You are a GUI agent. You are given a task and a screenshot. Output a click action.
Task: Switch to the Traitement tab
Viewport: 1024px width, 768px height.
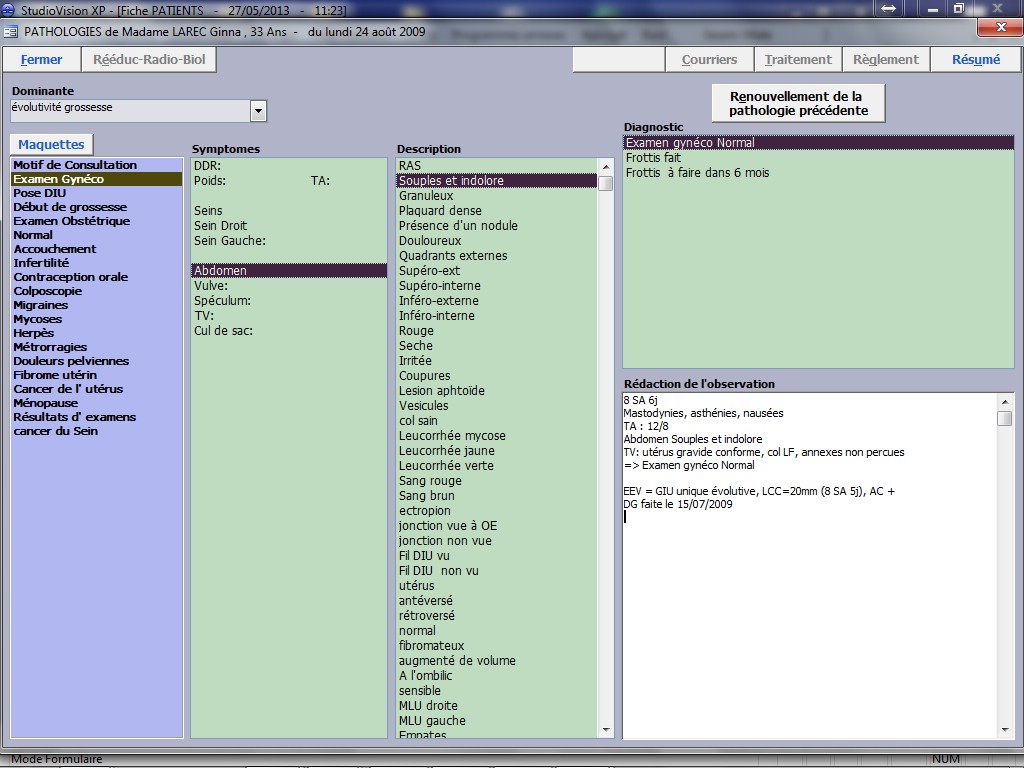(x=798, y=60)
